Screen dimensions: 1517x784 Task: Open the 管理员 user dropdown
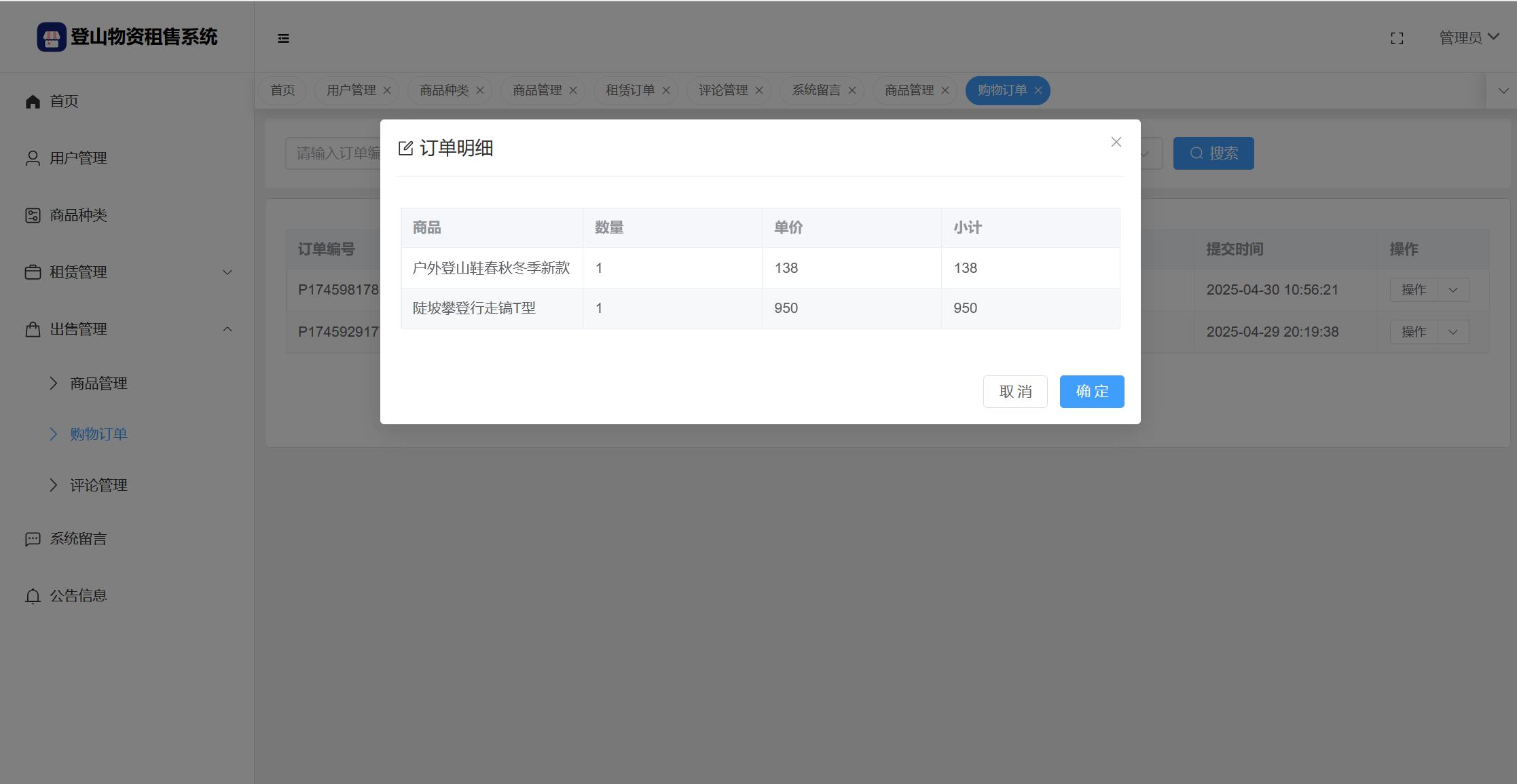1468,37
